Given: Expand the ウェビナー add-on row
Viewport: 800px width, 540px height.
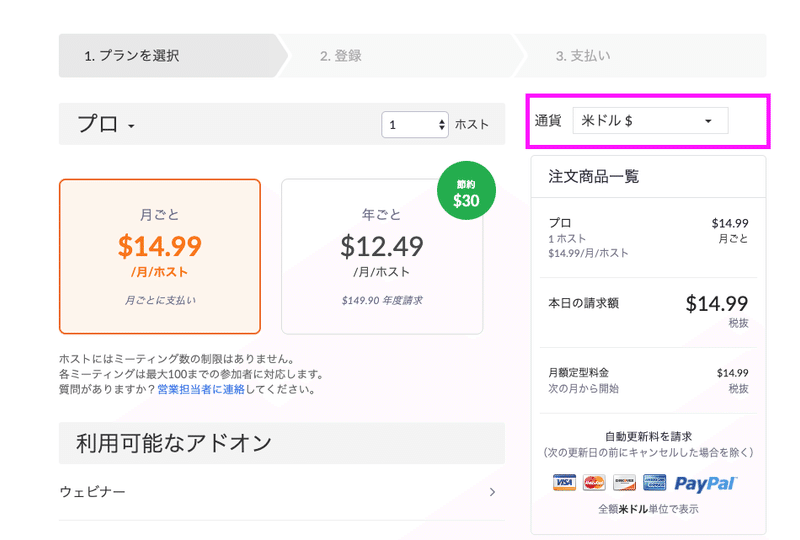Looking at the screenshot, I should tap(282, 492).
